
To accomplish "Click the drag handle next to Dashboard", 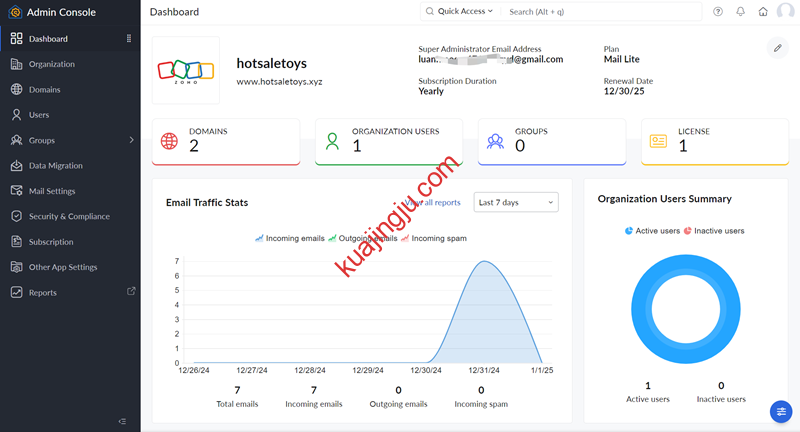I will tap(129, 39).
